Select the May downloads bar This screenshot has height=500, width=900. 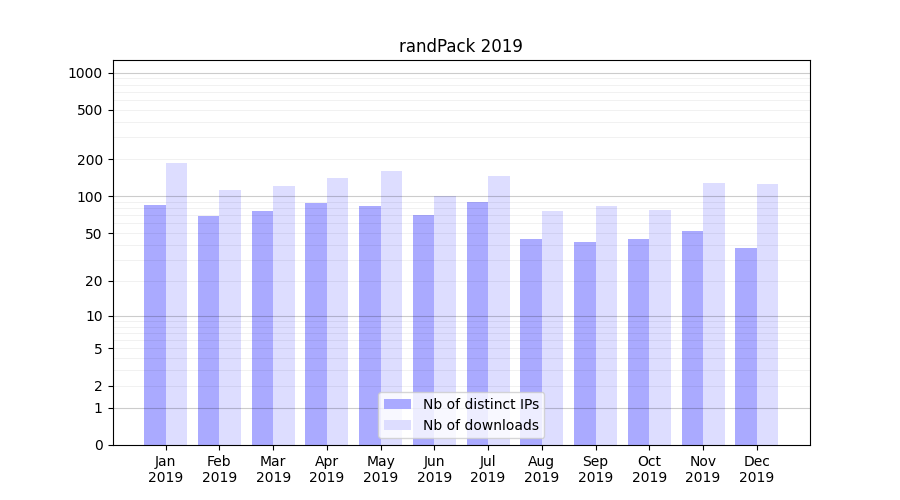[391, 308]
